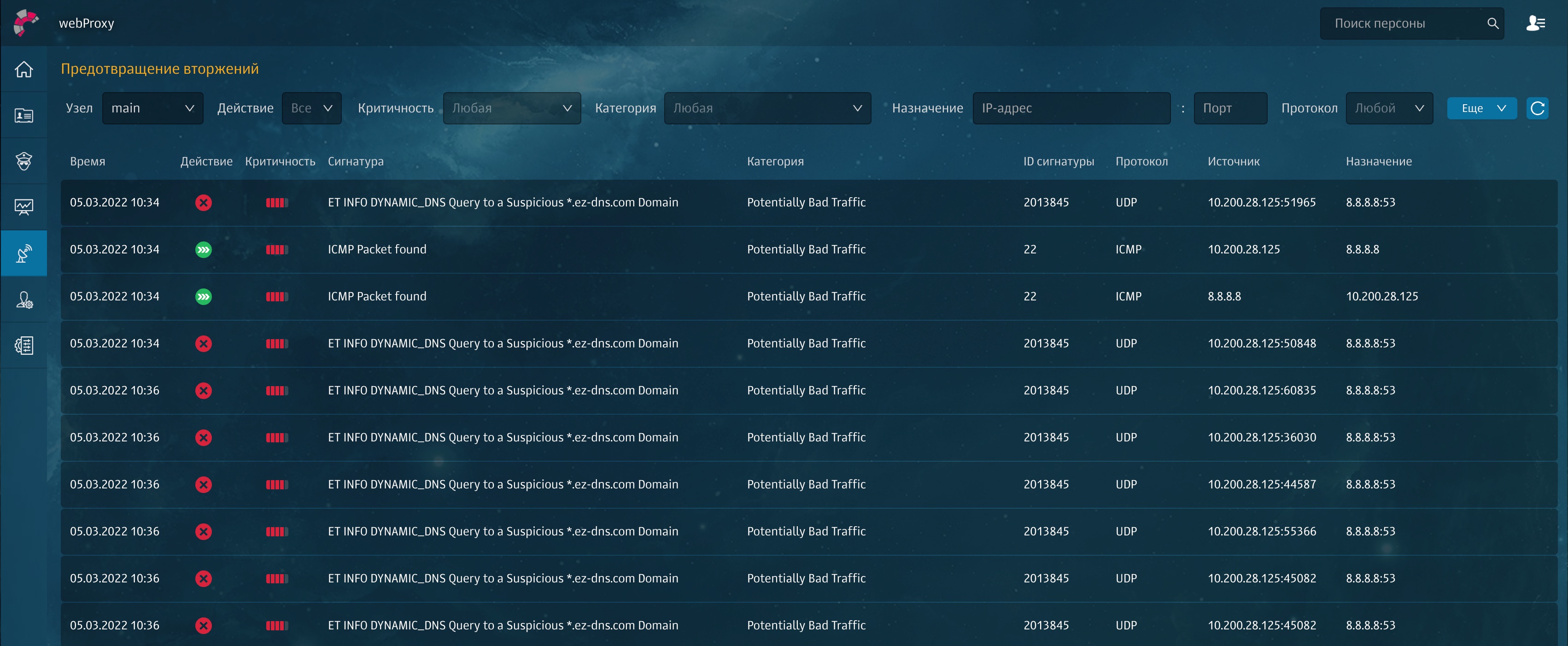Open the Критичность dropdown
1568x646 pixels.
click(x=511, y=108)
